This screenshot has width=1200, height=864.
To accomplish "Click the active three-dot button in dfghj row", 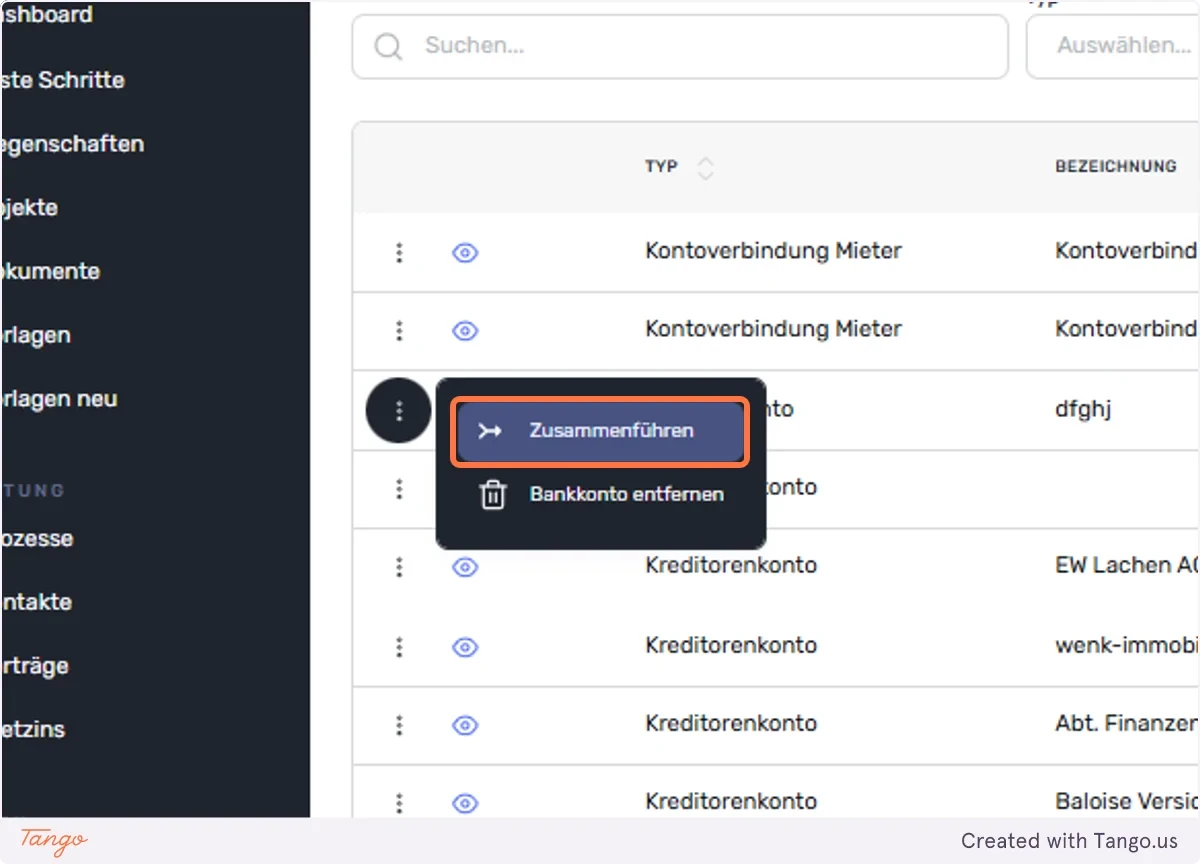I will click(399, 410).
